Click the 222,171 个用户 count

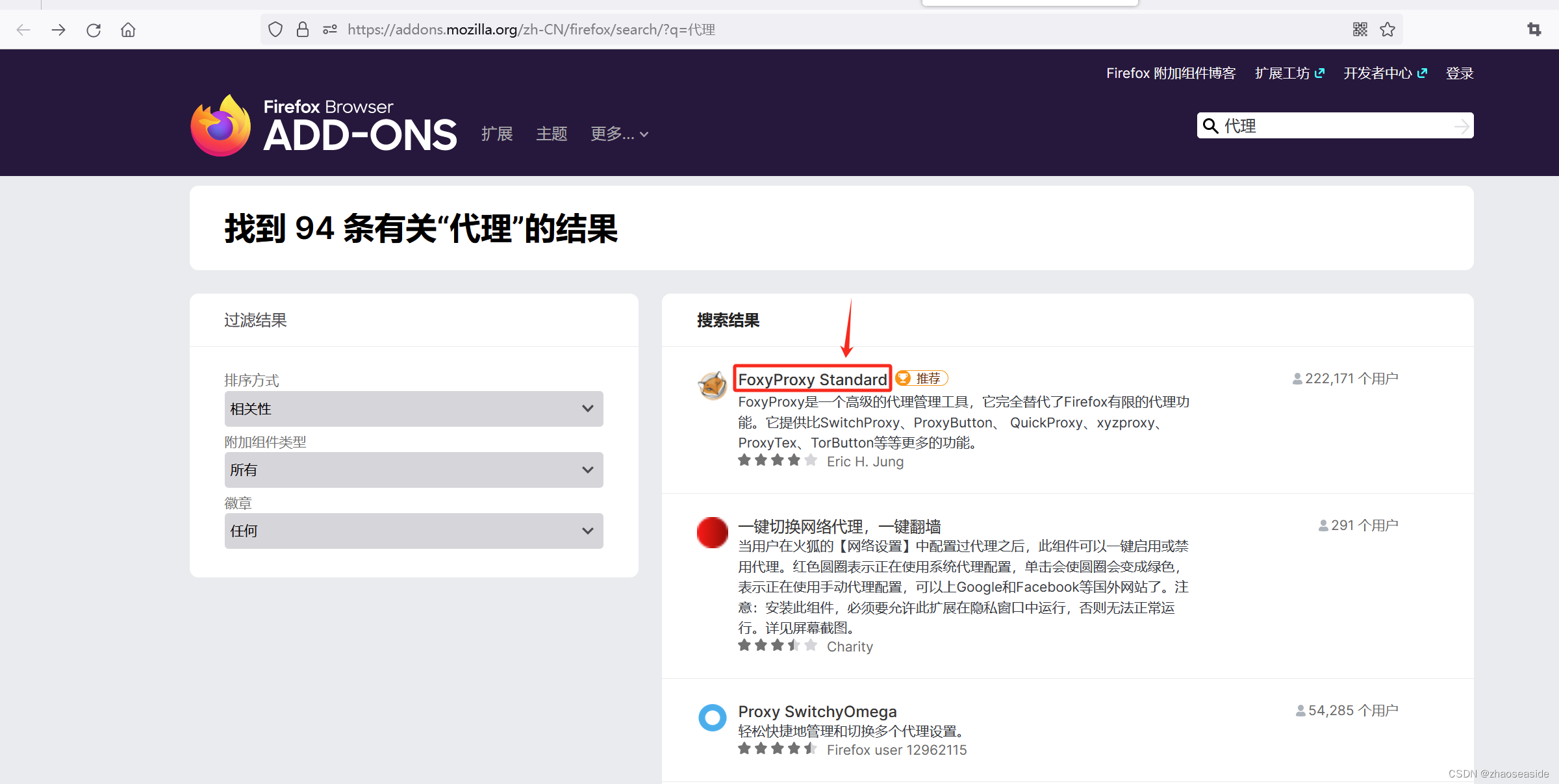pos(1345,378)
